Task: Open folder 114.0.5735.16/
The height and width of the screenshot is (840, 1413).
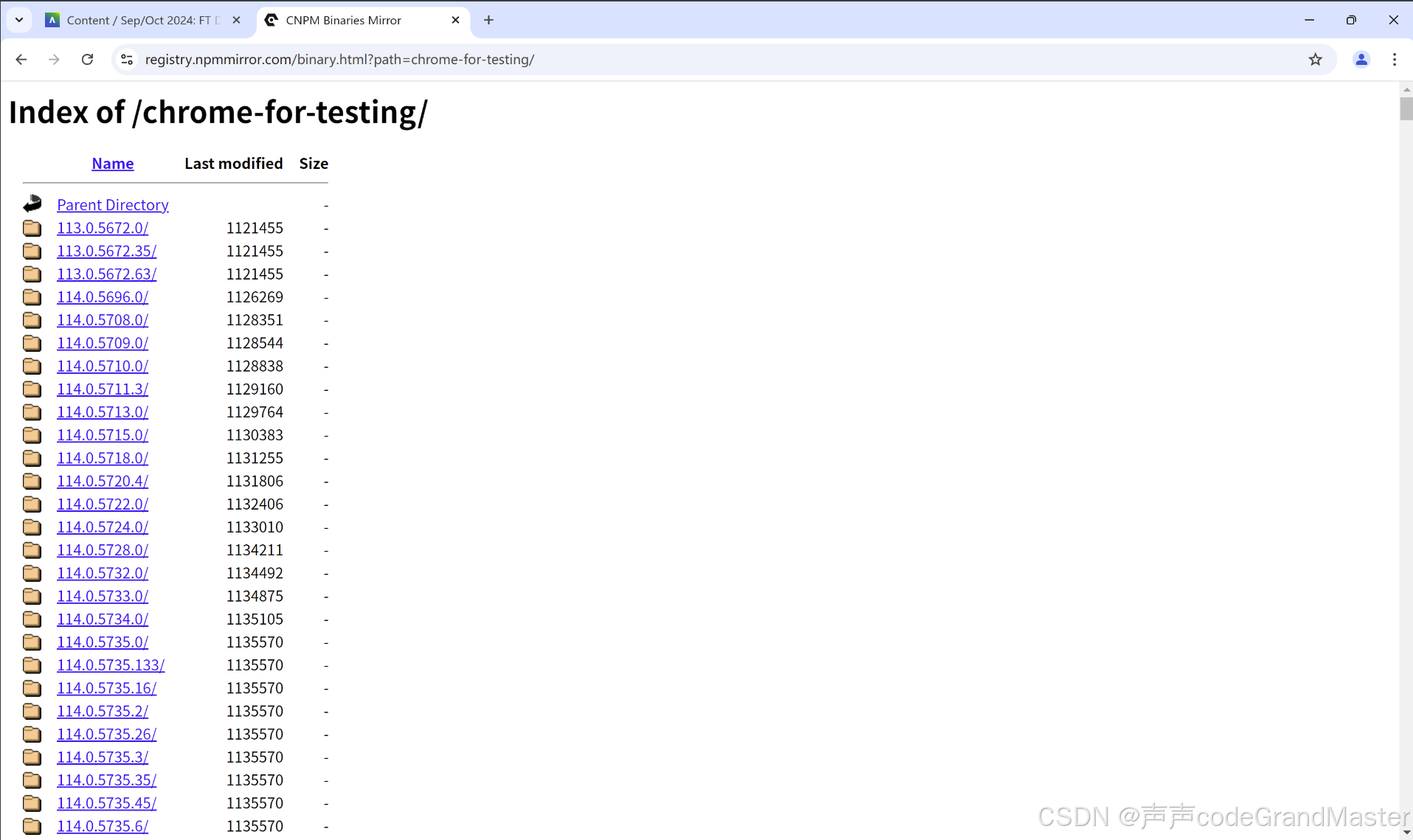Action: [107, 688]
